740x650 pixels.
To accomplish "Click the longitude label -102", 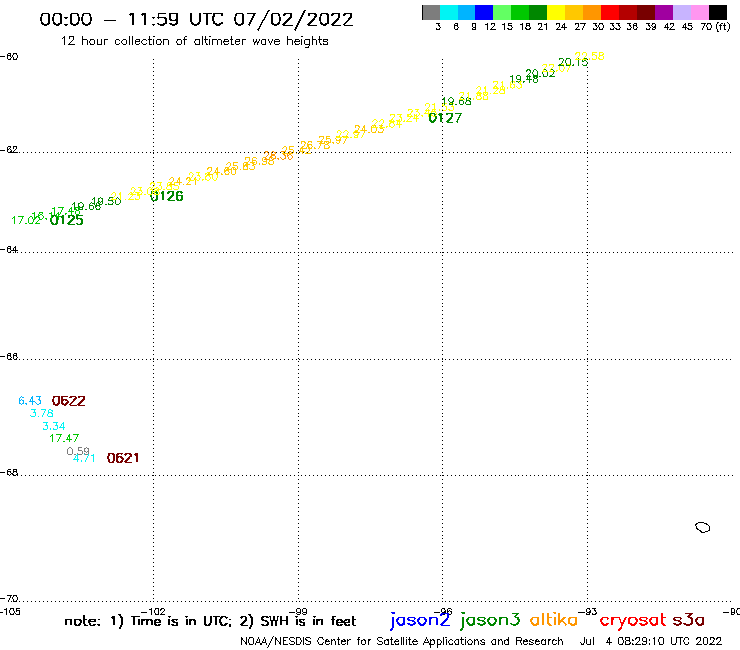I will pyautogui.click(x=153, y=612).
